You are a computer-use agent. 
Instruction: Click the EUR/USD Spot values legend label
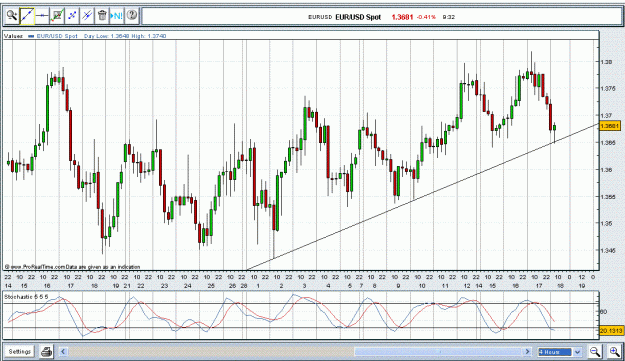click(57, 36)
